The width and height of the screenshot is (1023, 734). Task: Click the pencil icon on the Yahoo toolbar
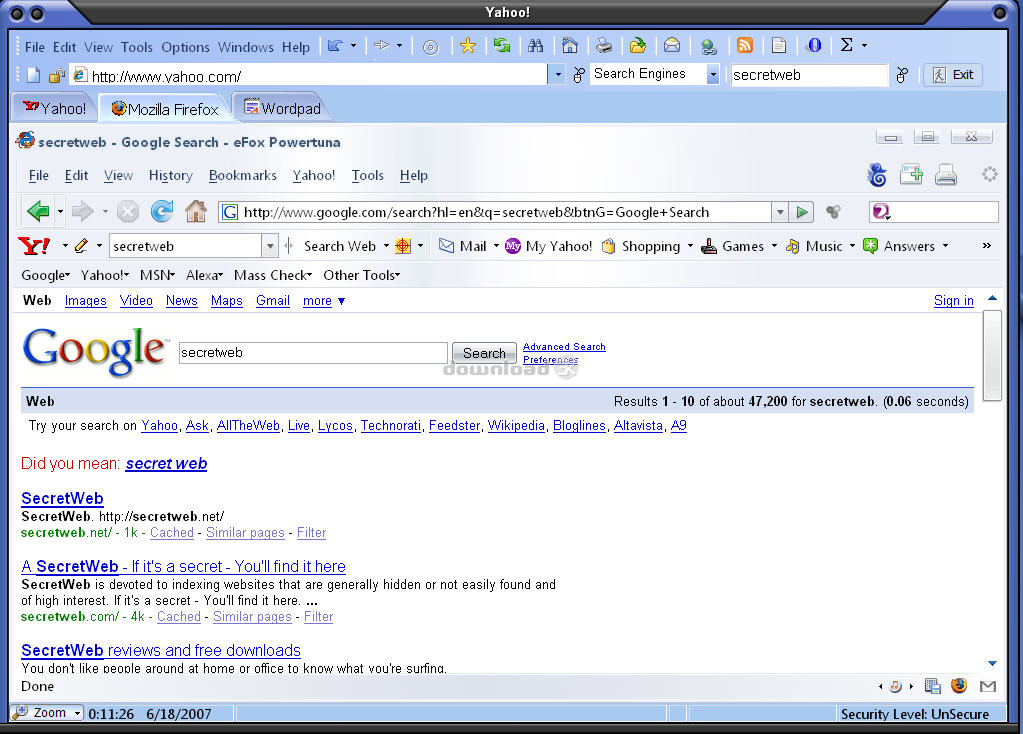[82, 246]
